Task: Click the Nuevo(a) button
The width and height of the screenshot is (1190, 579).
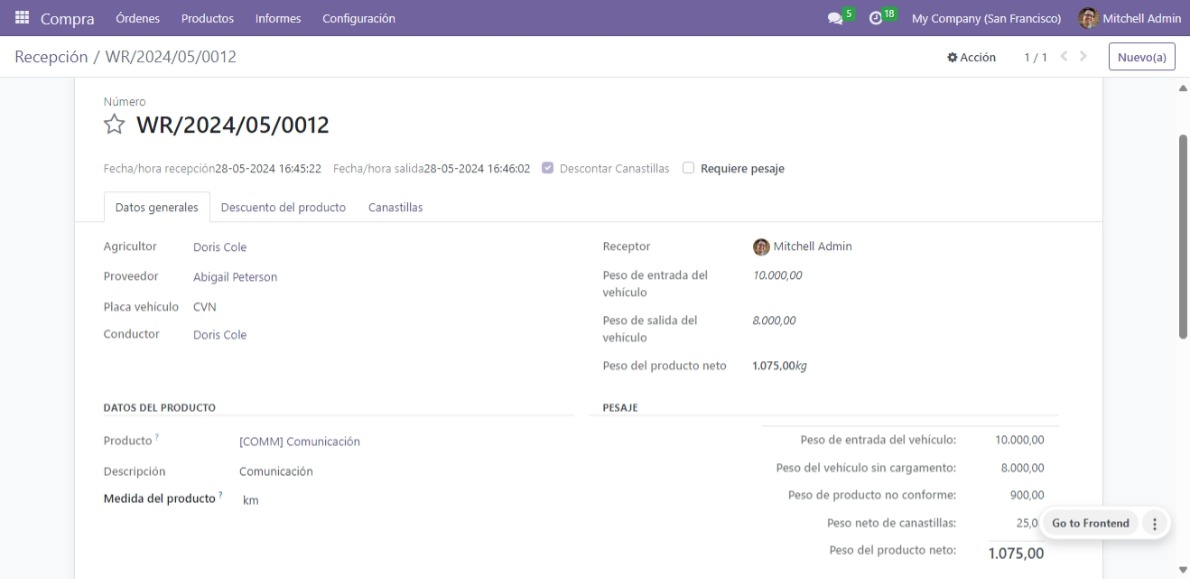Action: [x=1142, y=57]
